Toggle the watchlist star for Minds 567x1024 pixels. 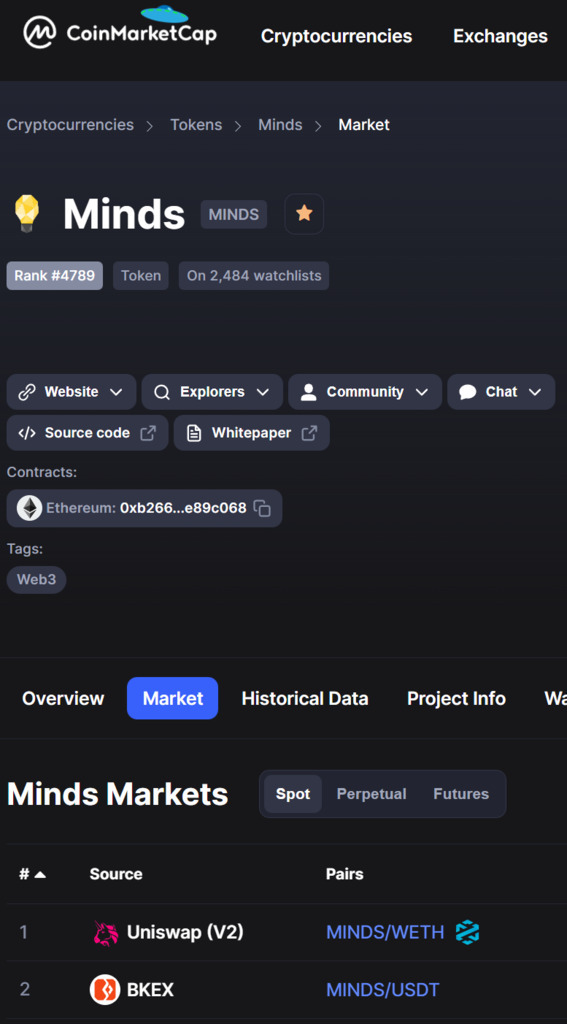click(304, 214)
